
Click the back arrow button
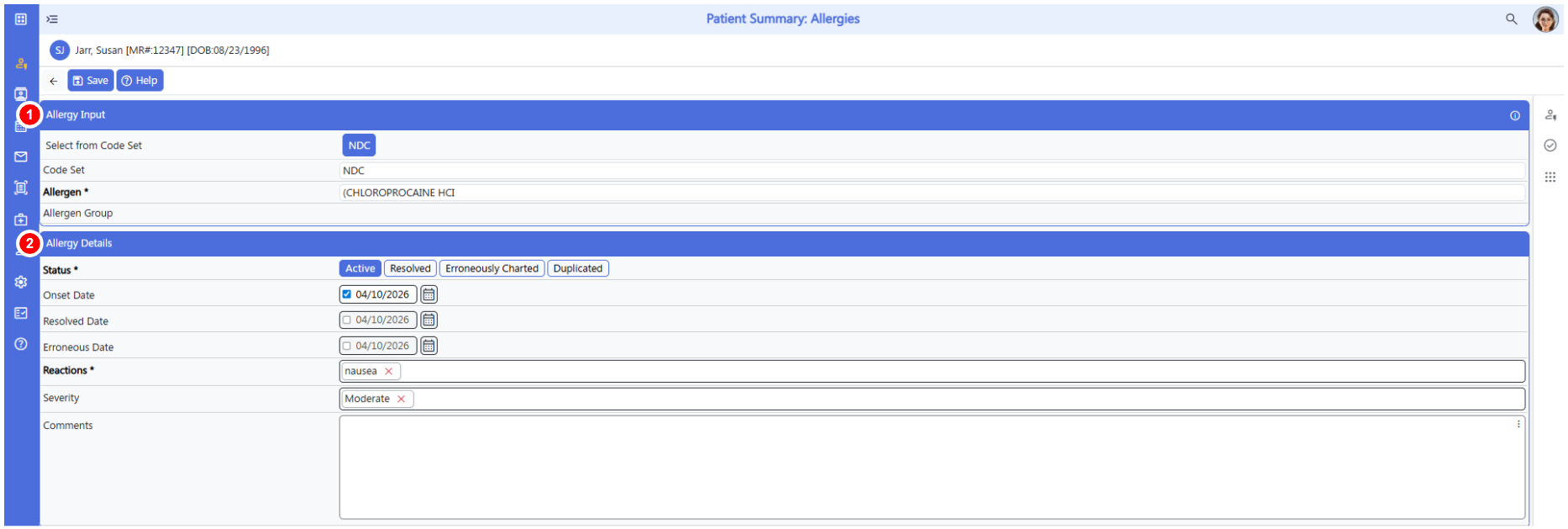53,81
